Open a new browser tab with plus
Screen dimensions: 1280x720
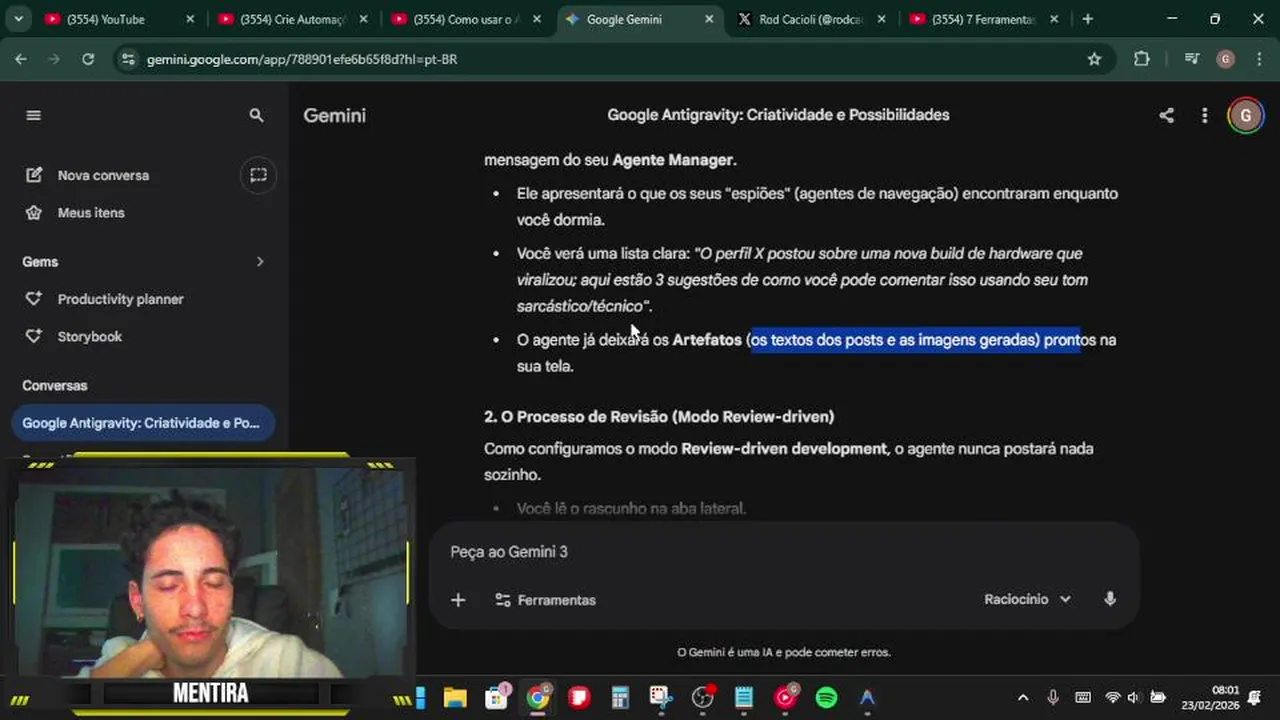(x=1088, y=19)
